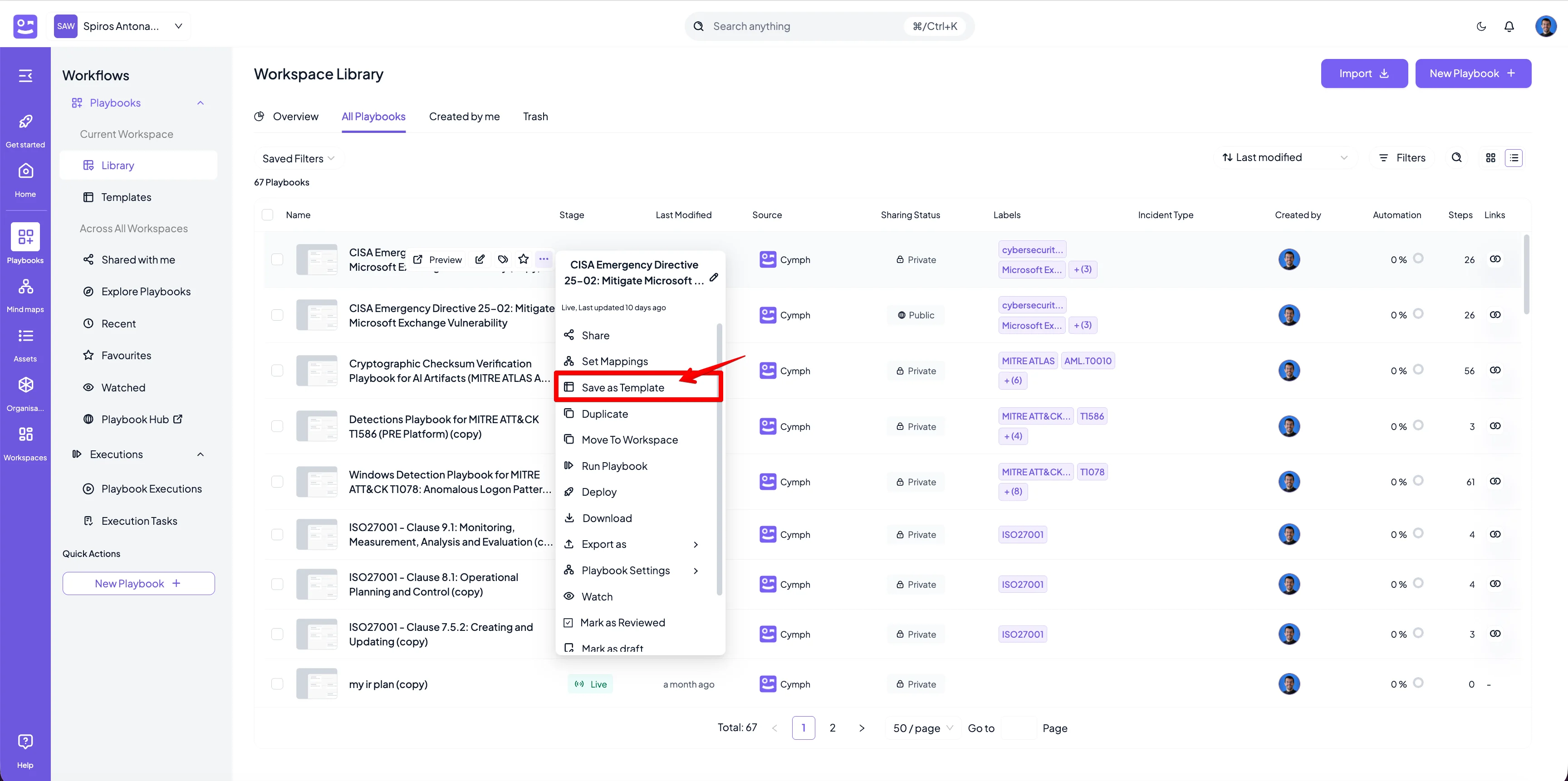Collapse the Executions section in sidebar
The width and height of the screenshot is (1568, 781).
click(x=200, y=454)
